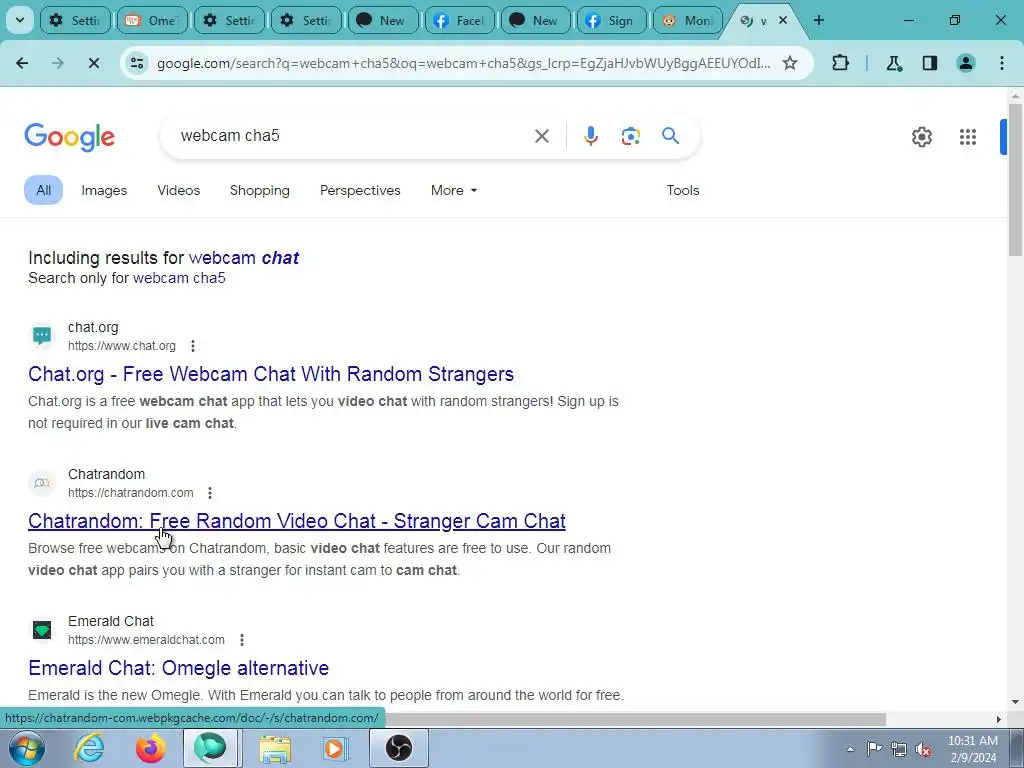Screen dimensions: 1024x768
Task: Start a voice search
Action: [x=591, y=136]
